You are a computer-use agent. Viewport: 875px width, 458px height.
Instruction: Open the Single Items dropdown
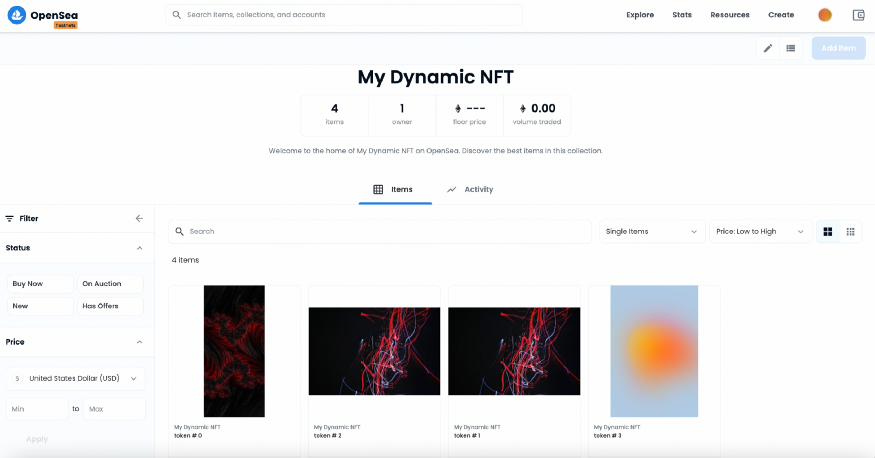coord(652,232)
